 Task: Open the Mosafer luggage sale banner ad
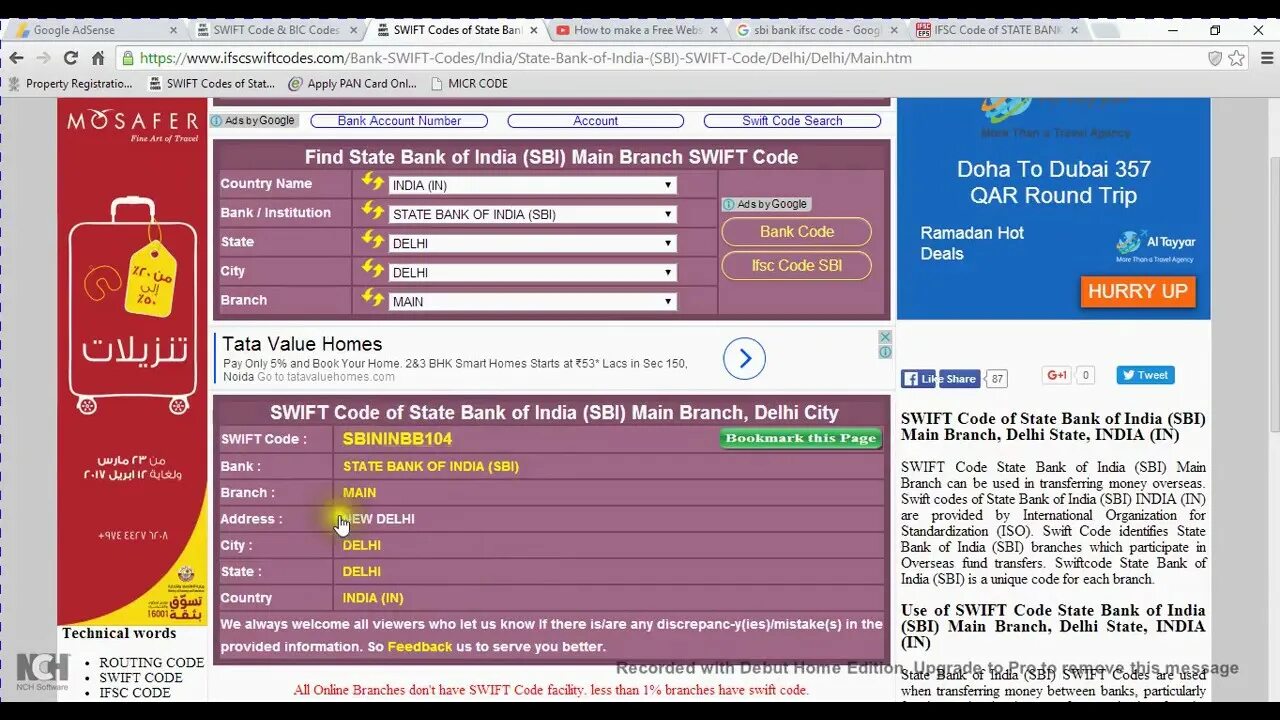(x=132, y=361)
